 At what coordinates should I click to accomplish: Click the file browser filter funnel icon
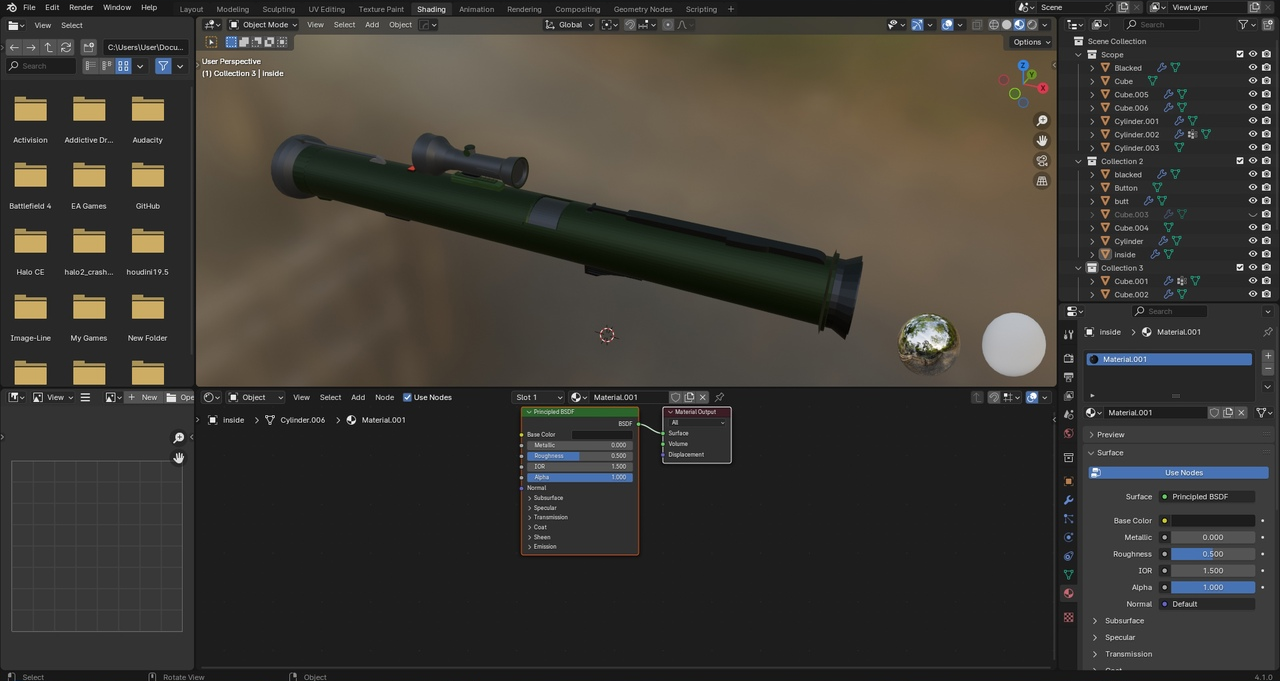[x=163, y=66]
